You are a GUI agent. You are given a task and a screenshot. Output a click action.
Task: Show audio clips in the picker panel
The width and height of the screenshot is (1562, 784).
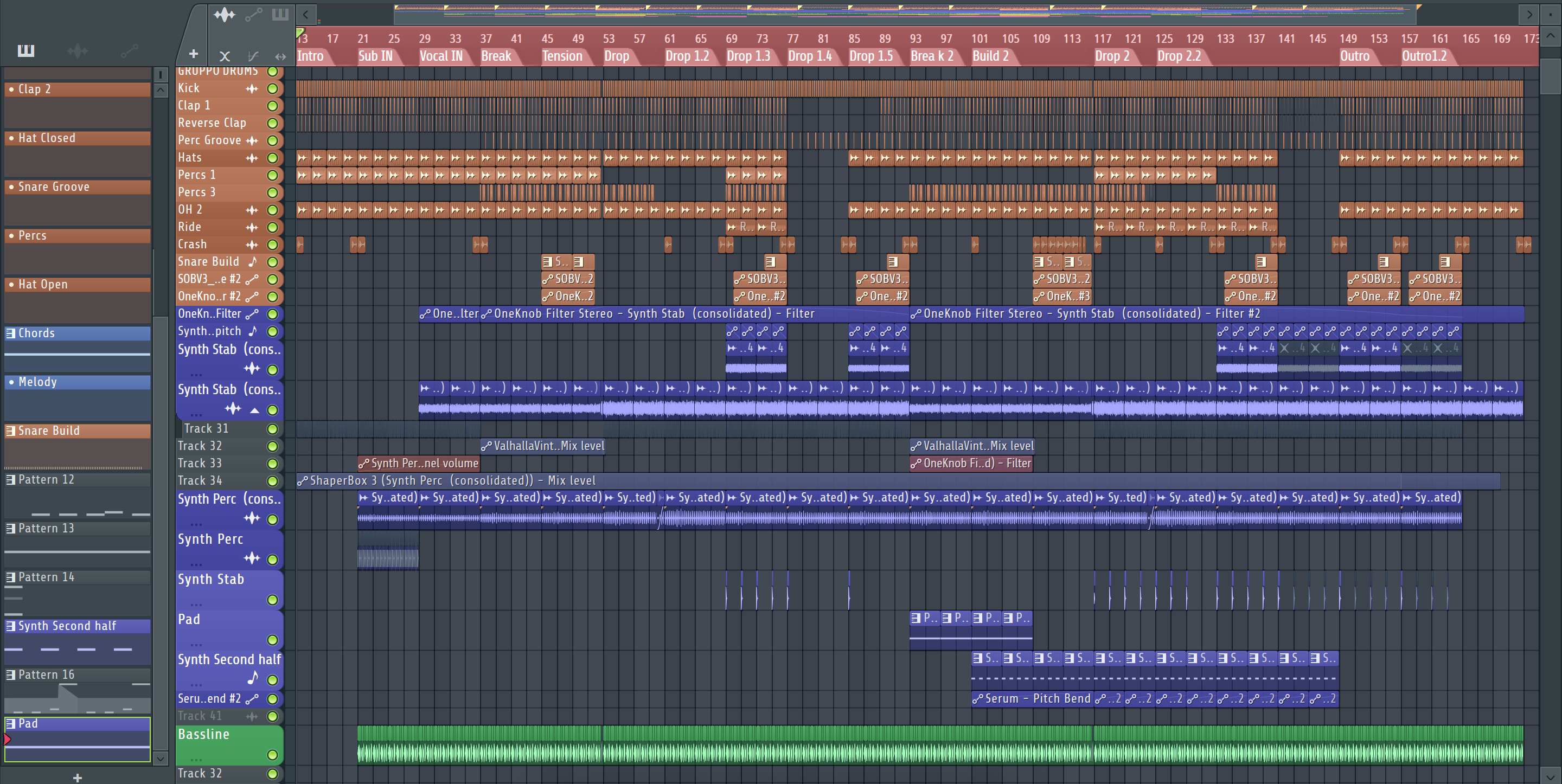(77, 51)
